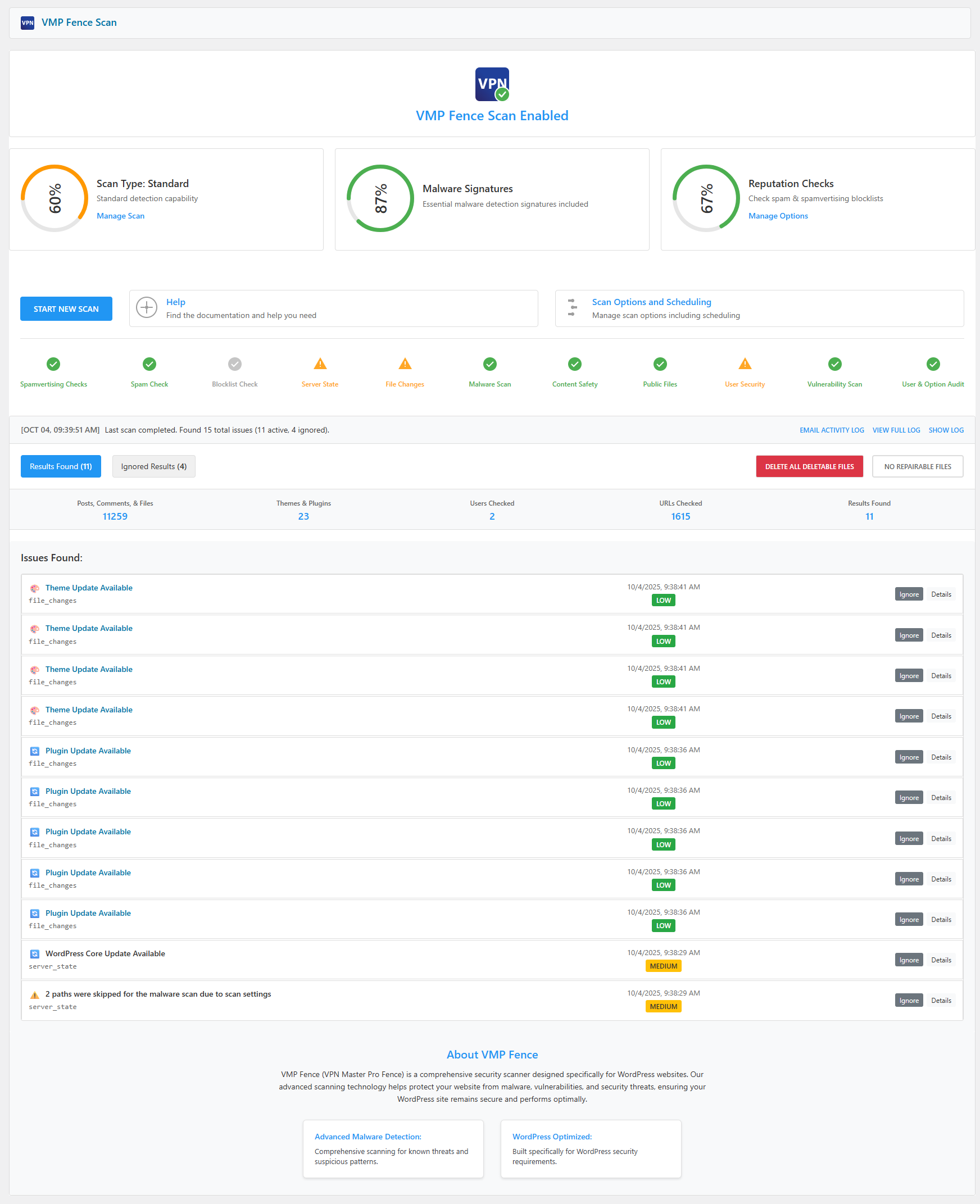Click the Malware Scan check icon
The width and height of the screenshot is (980, 1204).
pyautogui.click(x=489, y=364)
